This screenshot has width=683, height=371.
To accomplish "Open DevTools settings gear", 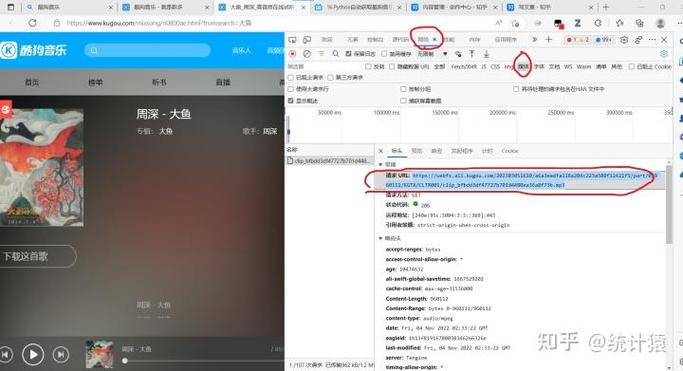I will 624,40.
